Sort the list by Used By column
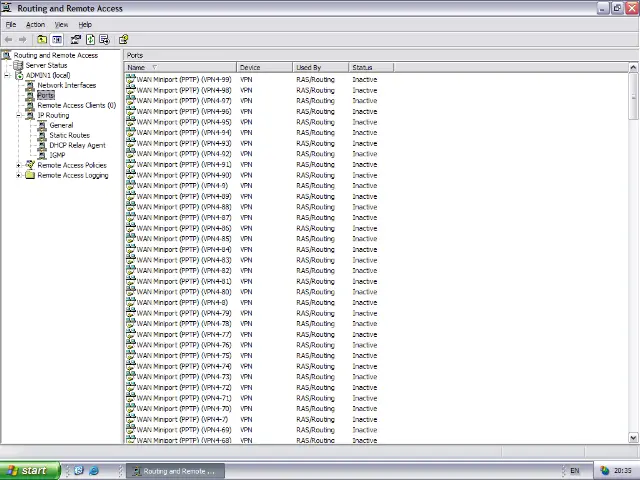Screen dimensions: 640x480 (321, 67)
